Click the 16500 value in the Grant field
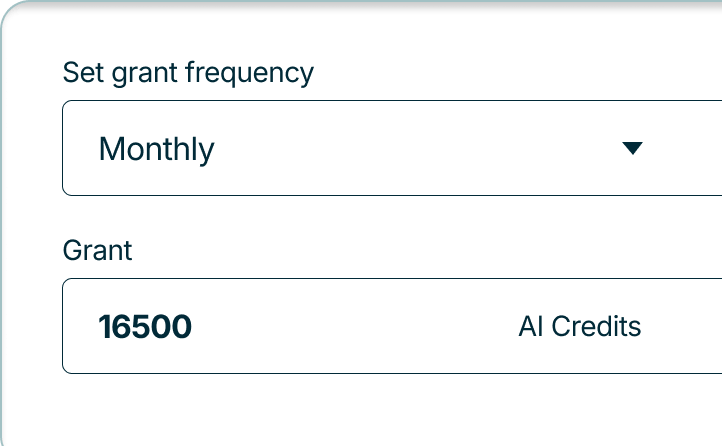722x446 pixels. click(x=145, y=327)
